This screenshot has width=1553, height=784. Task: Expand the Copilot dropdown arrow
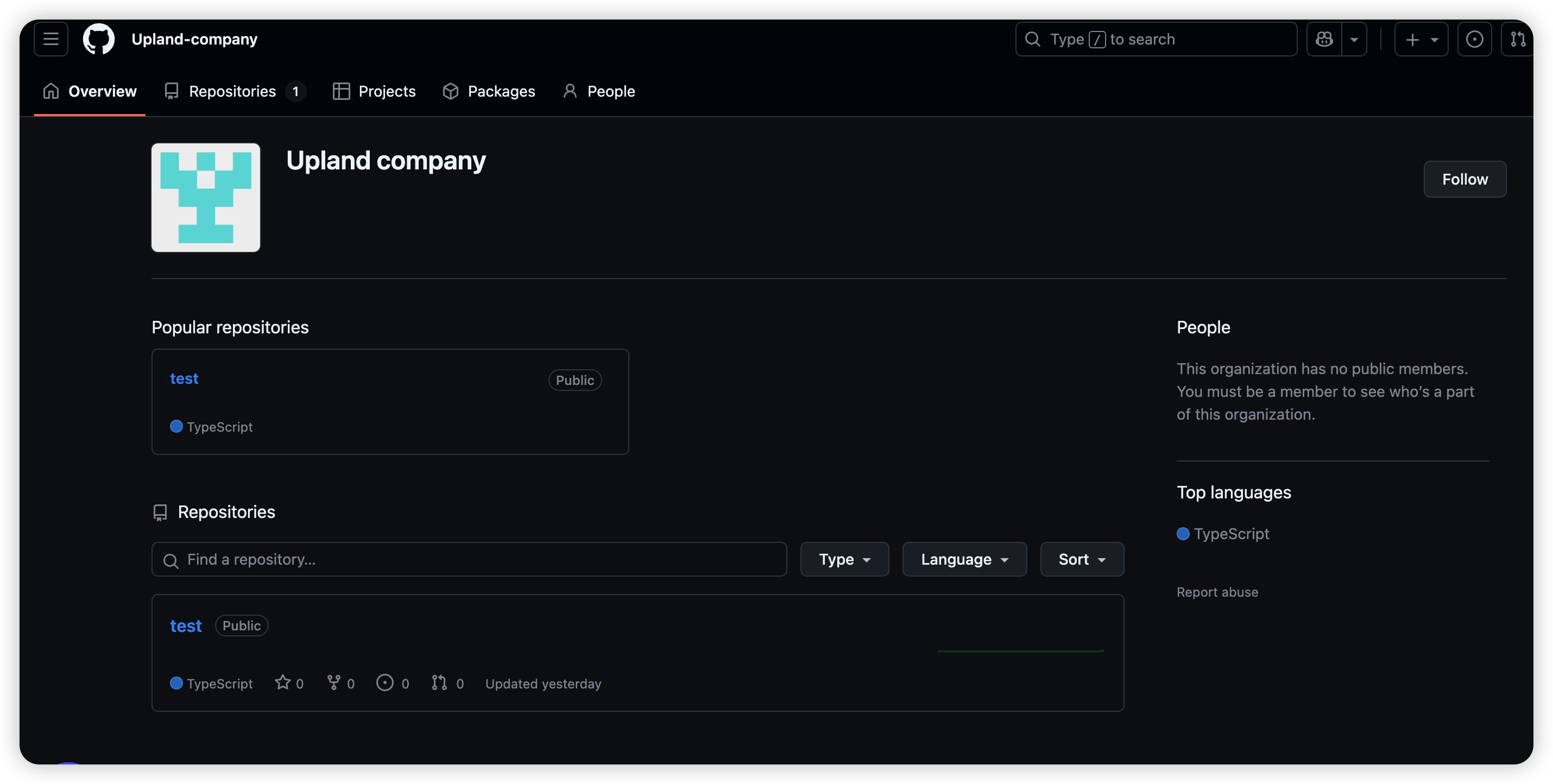(x=1354, y=39)
